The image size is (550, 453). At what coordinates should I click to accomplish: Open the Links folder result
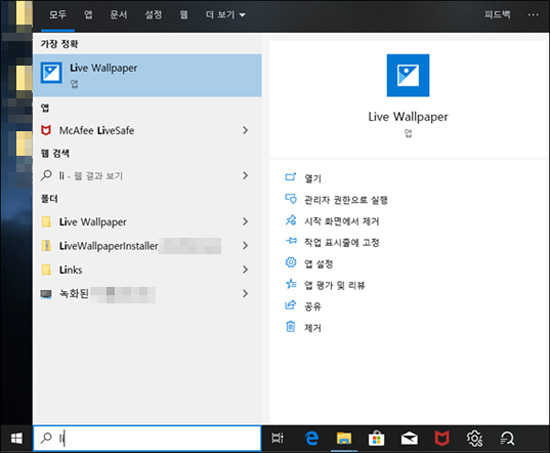click(147, 269)
